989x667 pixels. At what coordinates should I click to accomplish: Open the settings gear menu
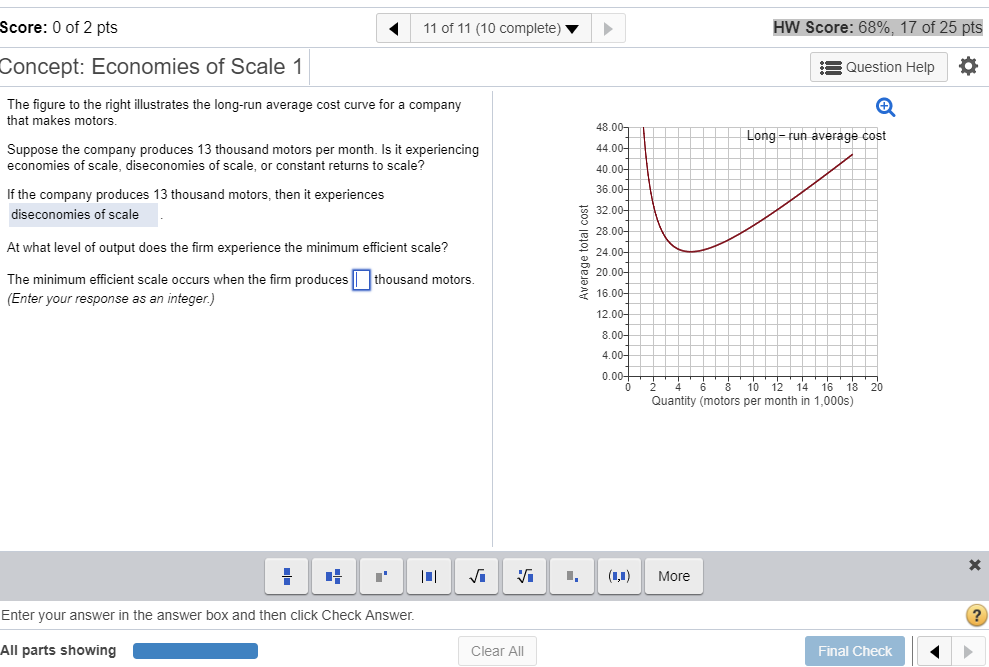[968, 67]
